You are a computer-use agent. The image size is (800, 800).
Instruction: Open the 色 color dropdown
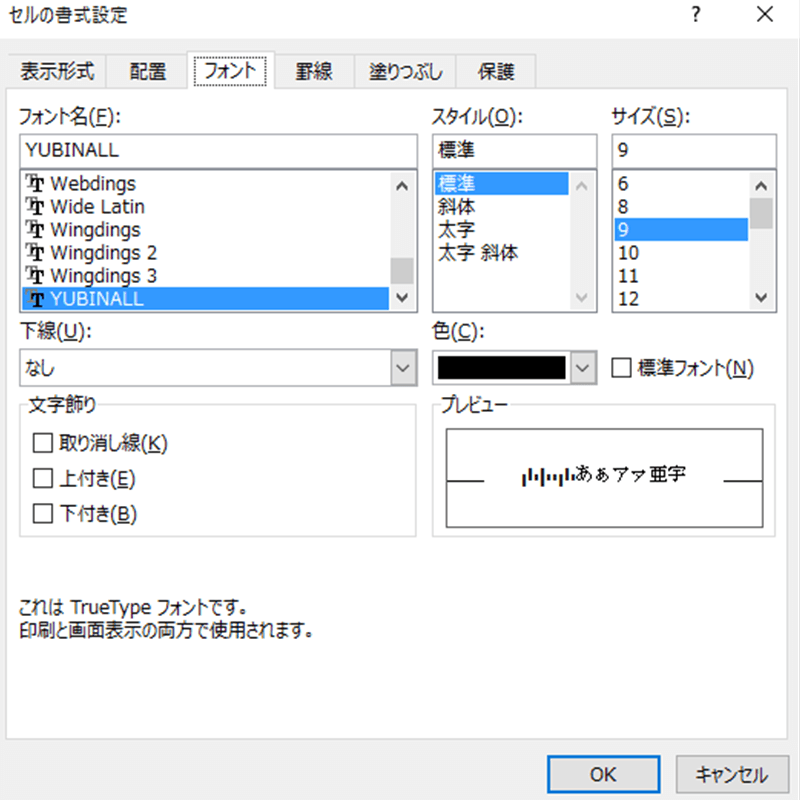click(583, 367)
